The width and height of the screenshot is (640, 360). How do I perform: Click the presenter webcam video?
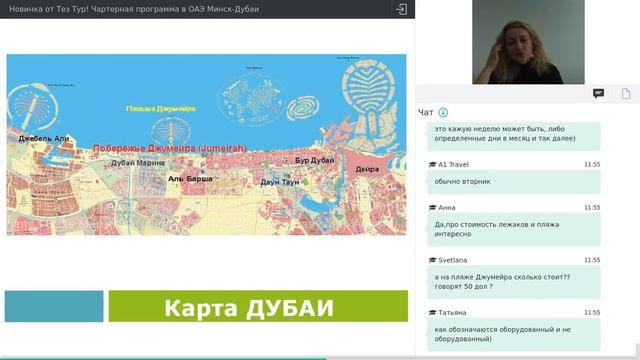click(528, 42)
